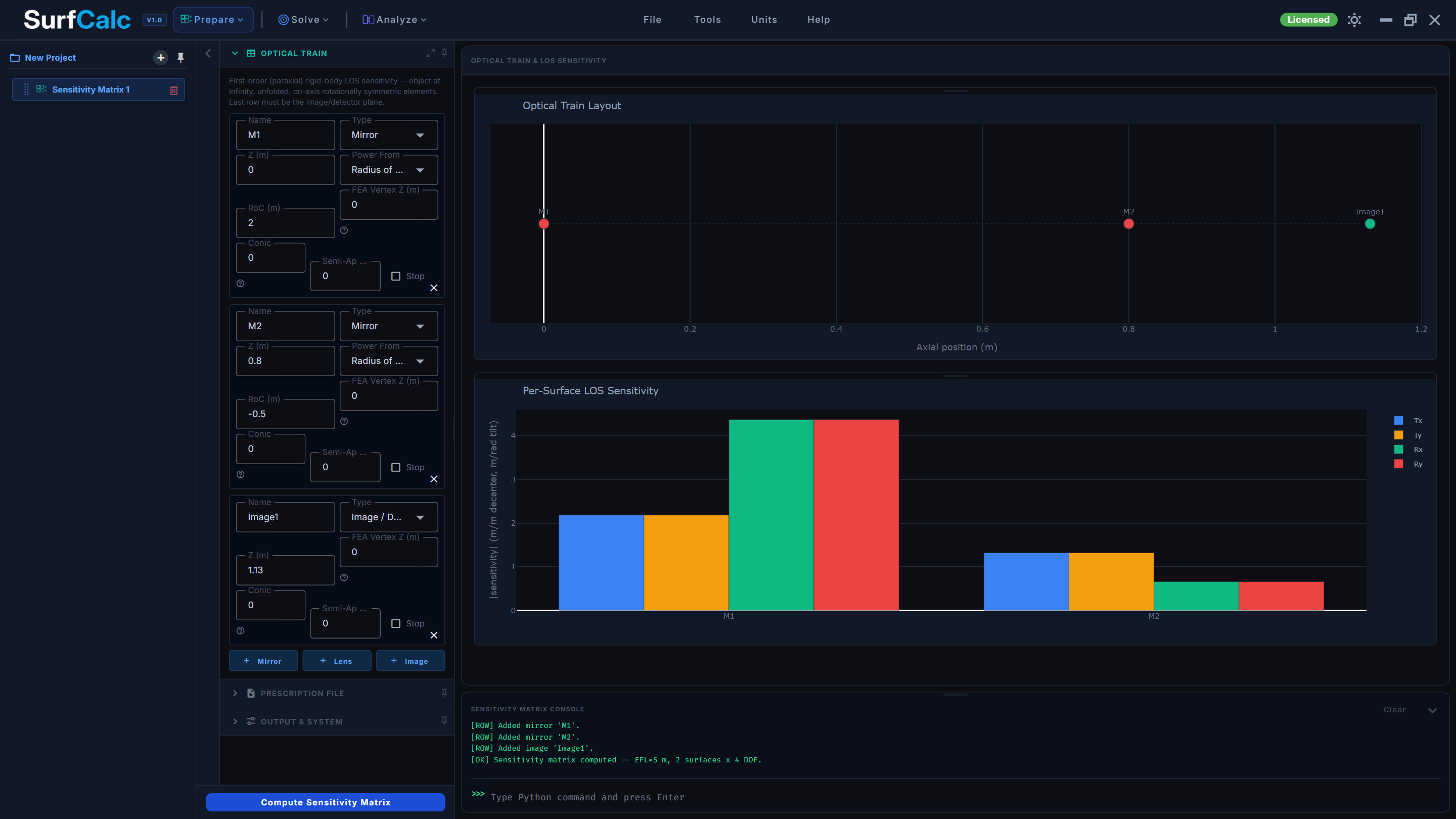The width and height of the screenshot is (1456, 819).
Task: Toggle light/dark theme icon
Action: coord(1354,20)
